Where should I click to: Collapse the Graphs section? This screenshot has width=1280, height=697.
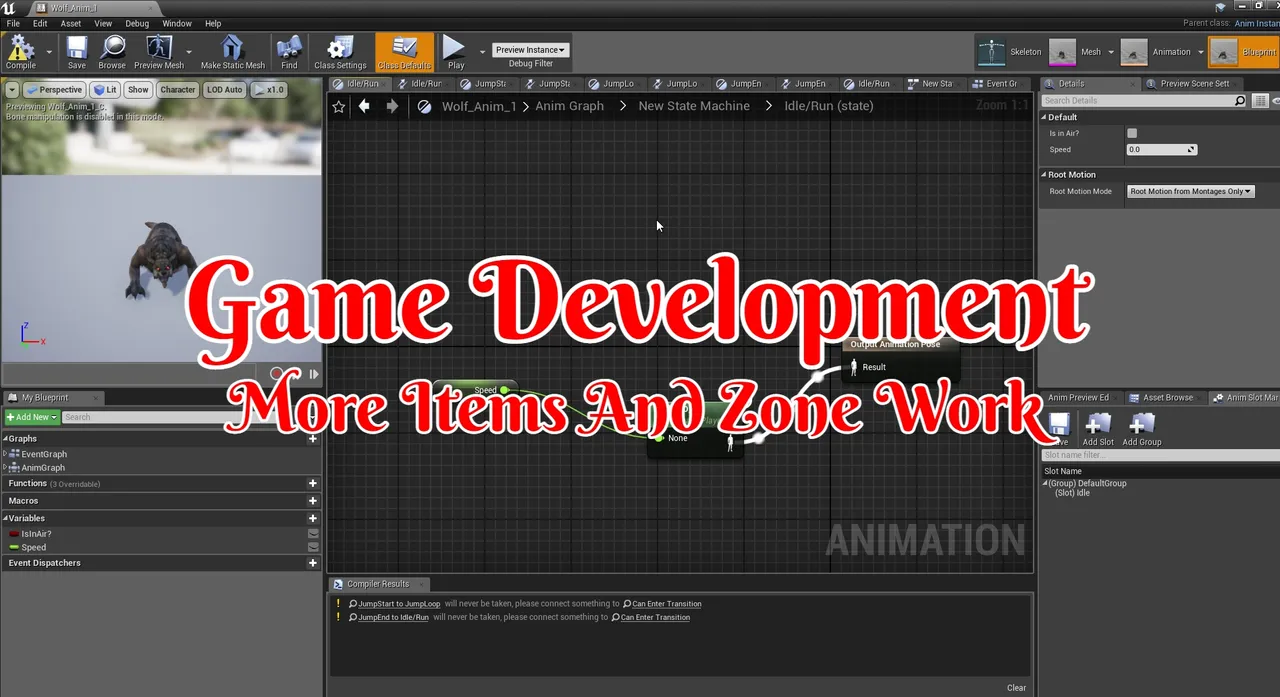click(x=5, y=439)
